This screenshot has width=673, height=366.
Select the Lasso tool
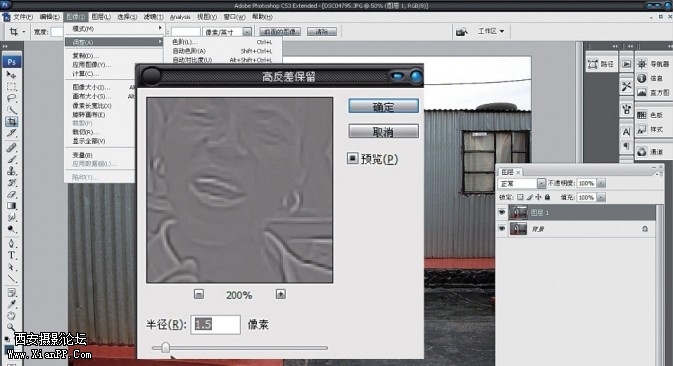pyautogui.click(x=12, y=98)
